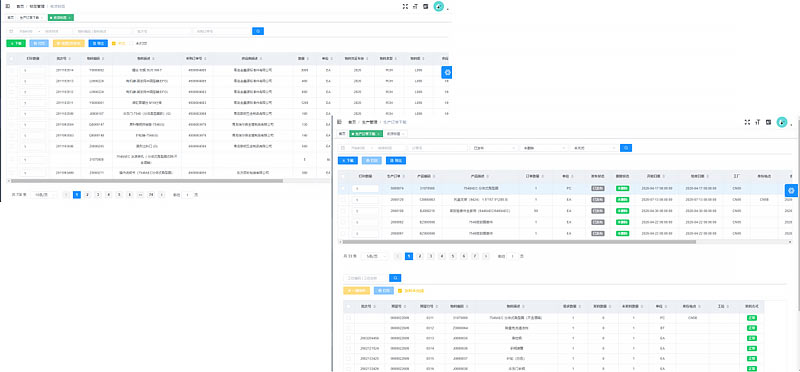Click the sidebar collapse icon in the lower-right window
The image size is (800, 372).
pyautogui.click(x=339, y=122)
